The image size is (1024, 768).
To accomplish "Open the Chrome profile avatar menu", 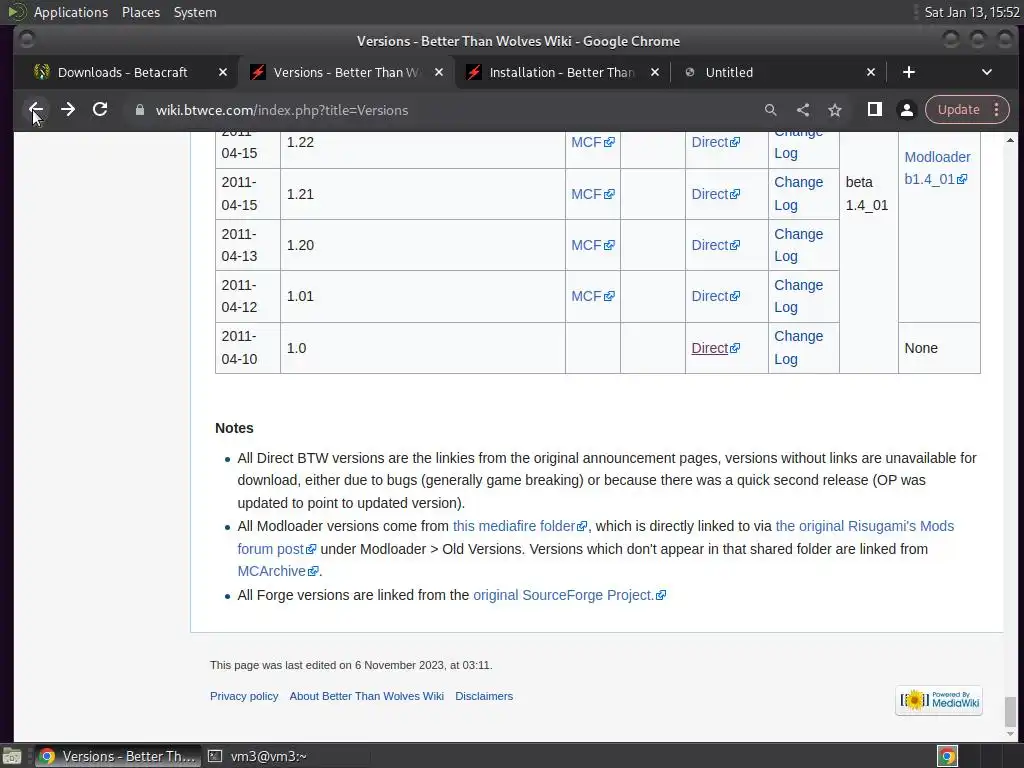I will 906,110.
